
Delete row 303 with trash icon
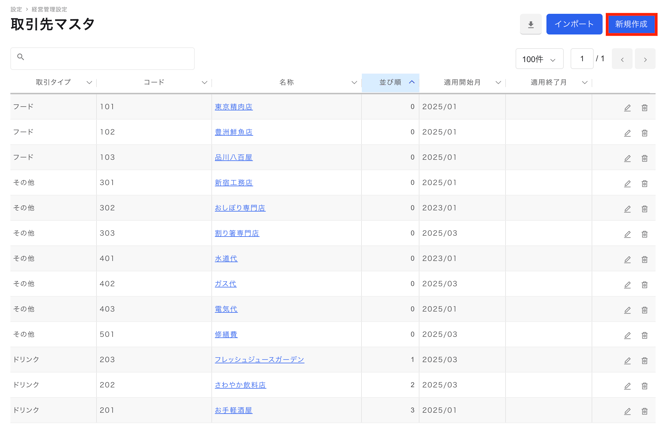(644, 234)
